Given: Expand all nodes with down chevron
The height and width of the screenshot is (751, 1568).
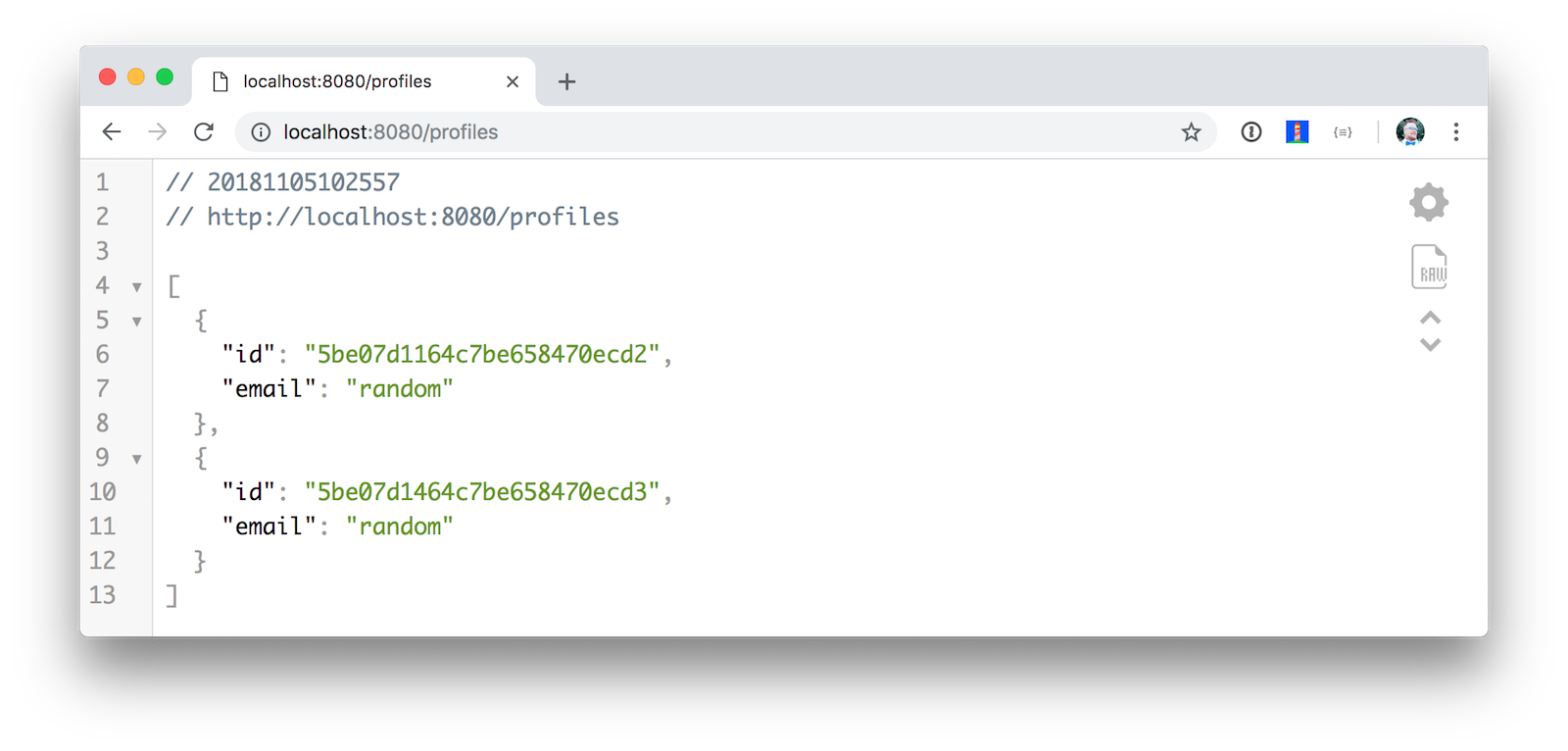Looking at the screenshot, I should click(1431, 344).
